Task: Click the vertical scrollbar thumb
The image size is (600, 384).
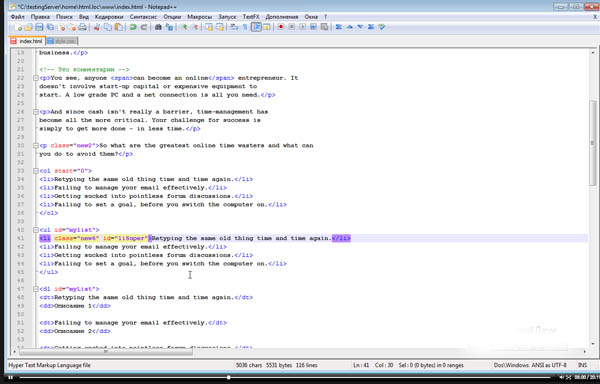Action: [x=593, y=143]
